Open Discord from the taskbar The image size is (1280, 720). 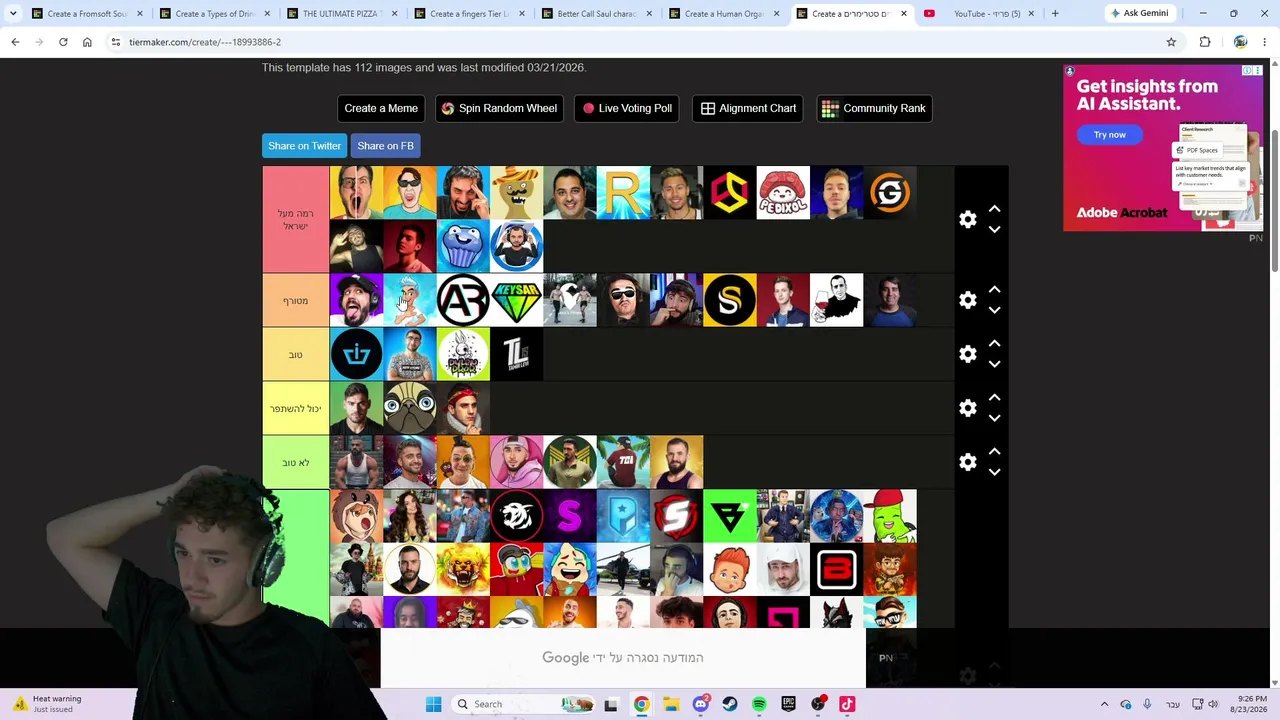(x=701, y=704)
